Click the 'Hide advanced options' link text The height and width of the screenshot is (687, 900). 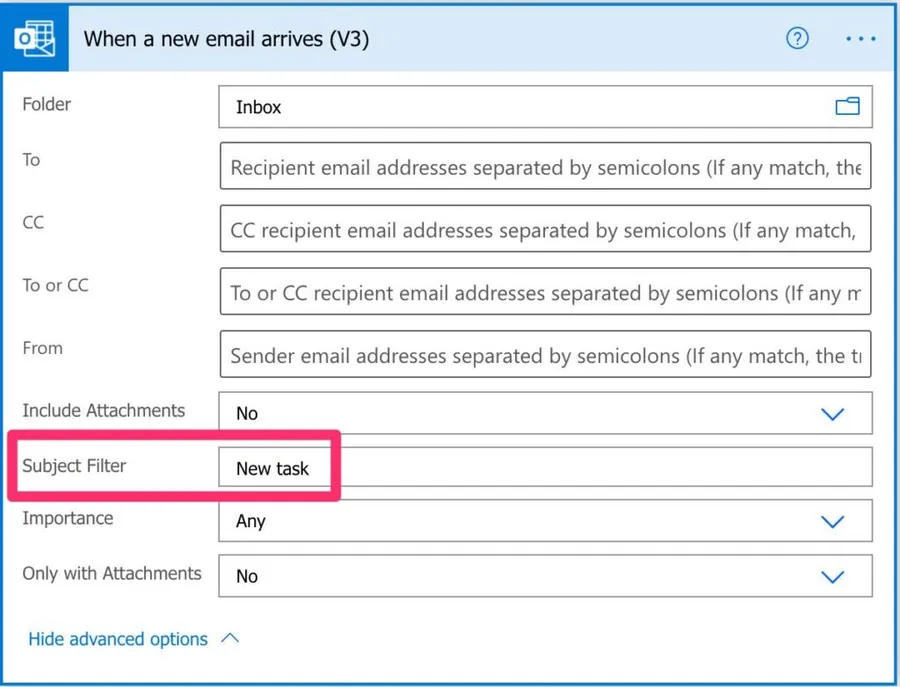(x=118, y=639)
